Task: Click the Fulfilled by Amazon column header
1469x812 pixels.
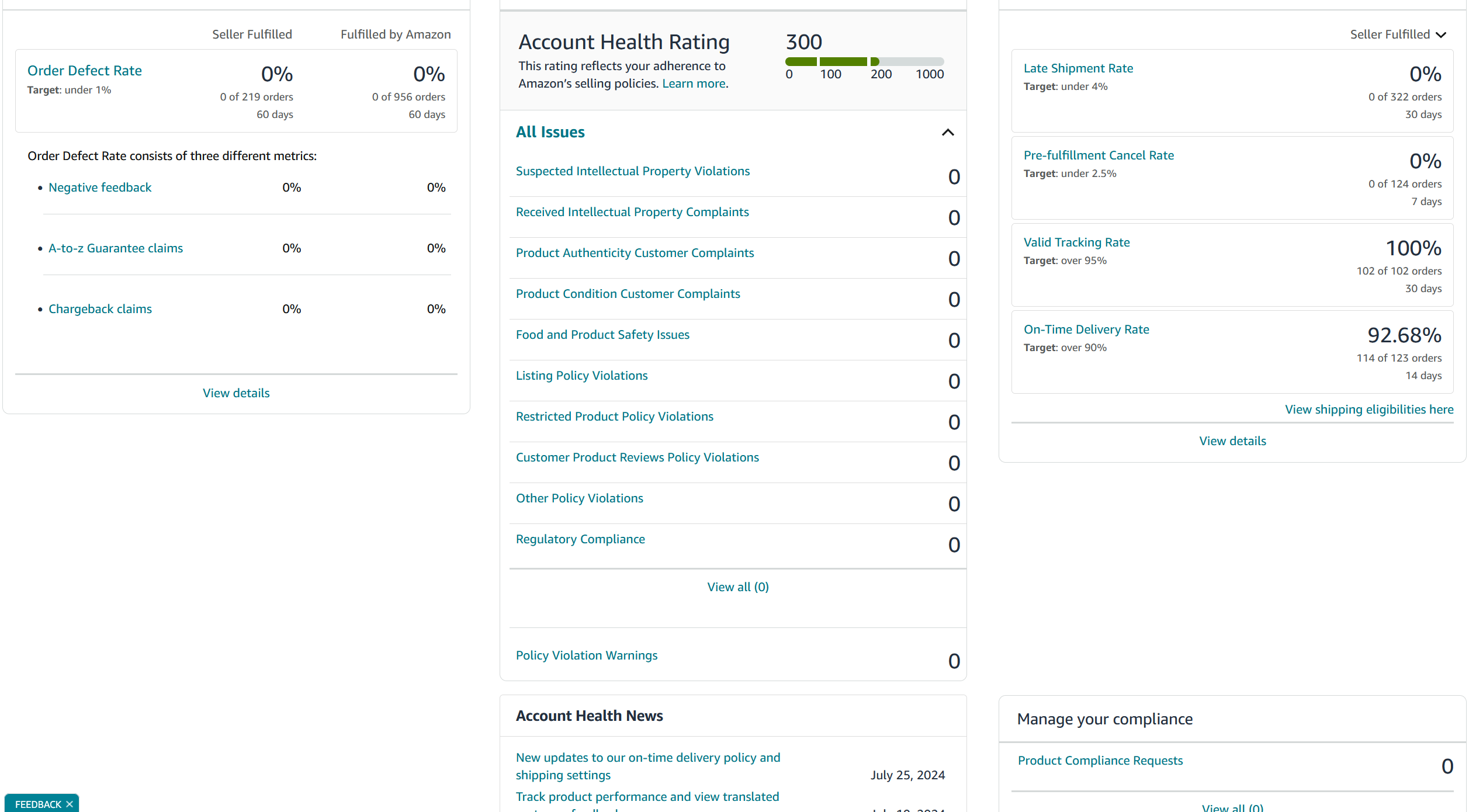Action: click(x=396, y=34)
